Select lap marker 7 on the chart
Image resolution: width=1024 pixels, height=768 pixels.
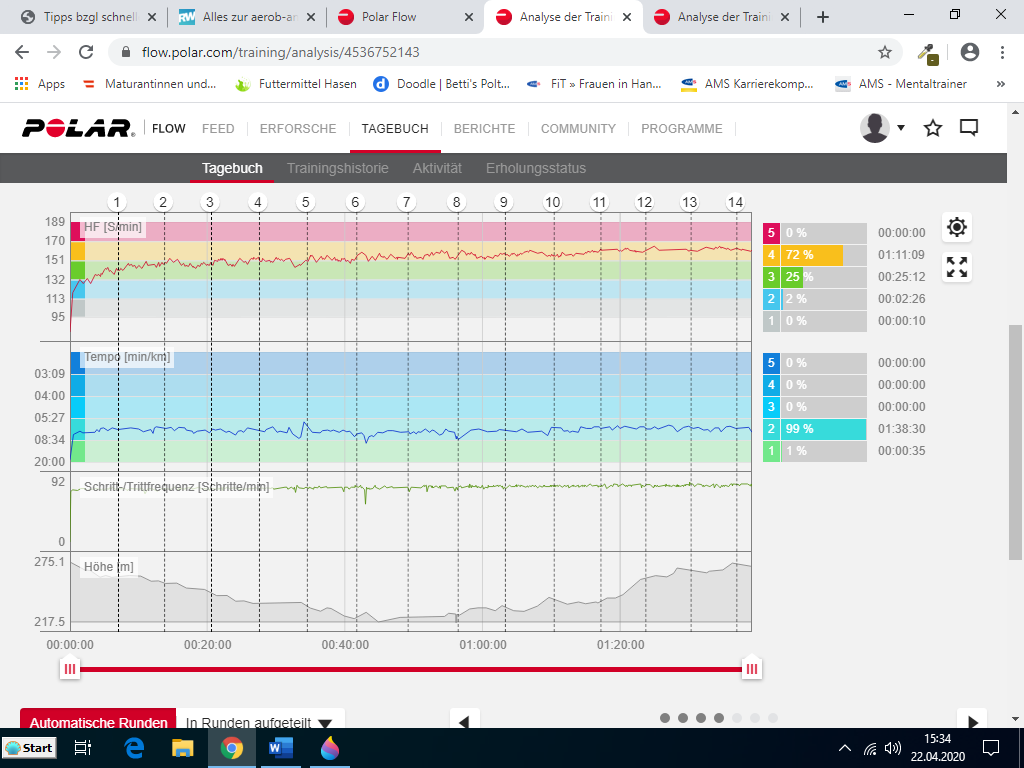point(406,202)
